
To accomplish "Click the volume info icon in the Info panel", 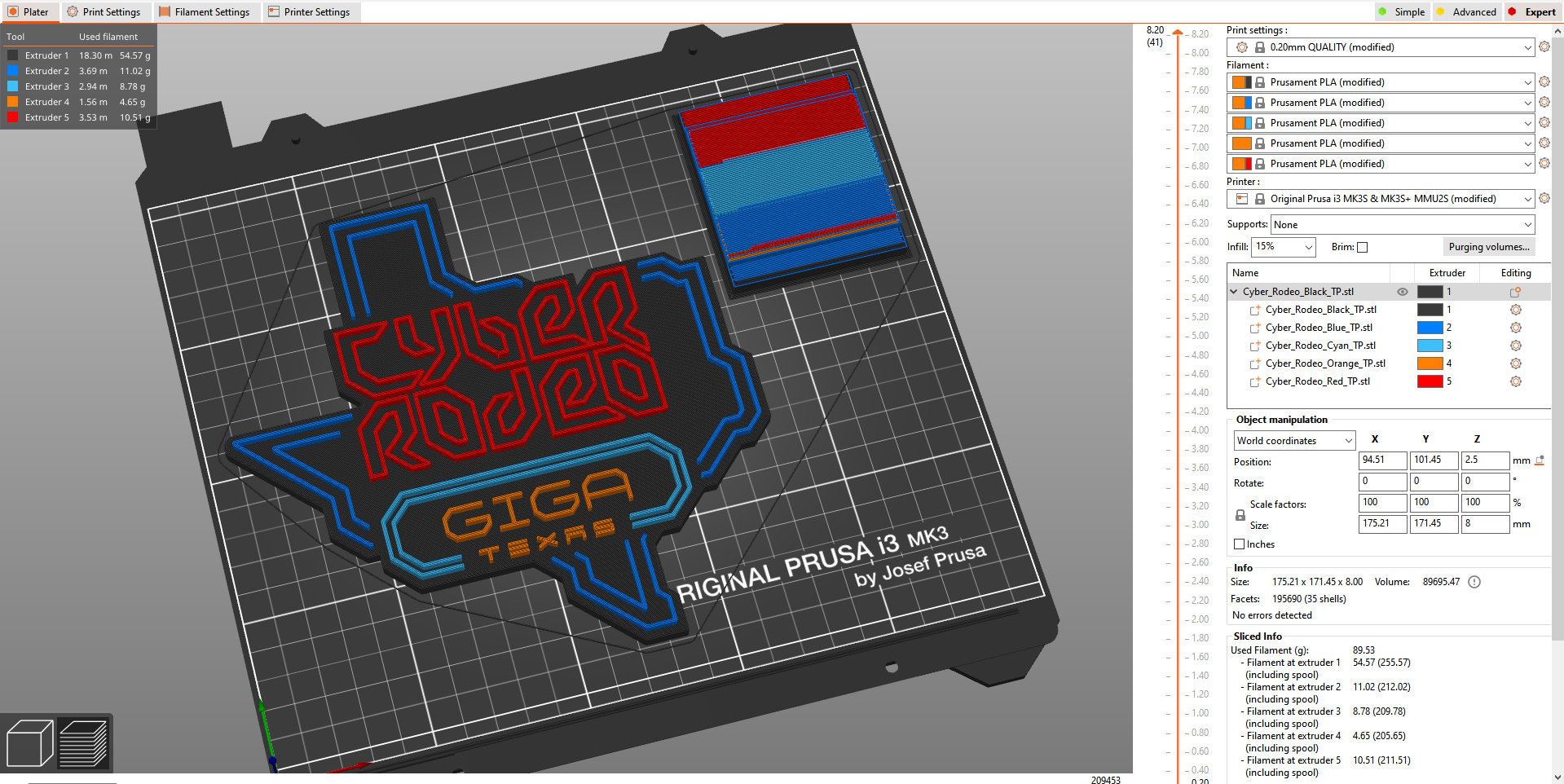I will pos(1474,581).
